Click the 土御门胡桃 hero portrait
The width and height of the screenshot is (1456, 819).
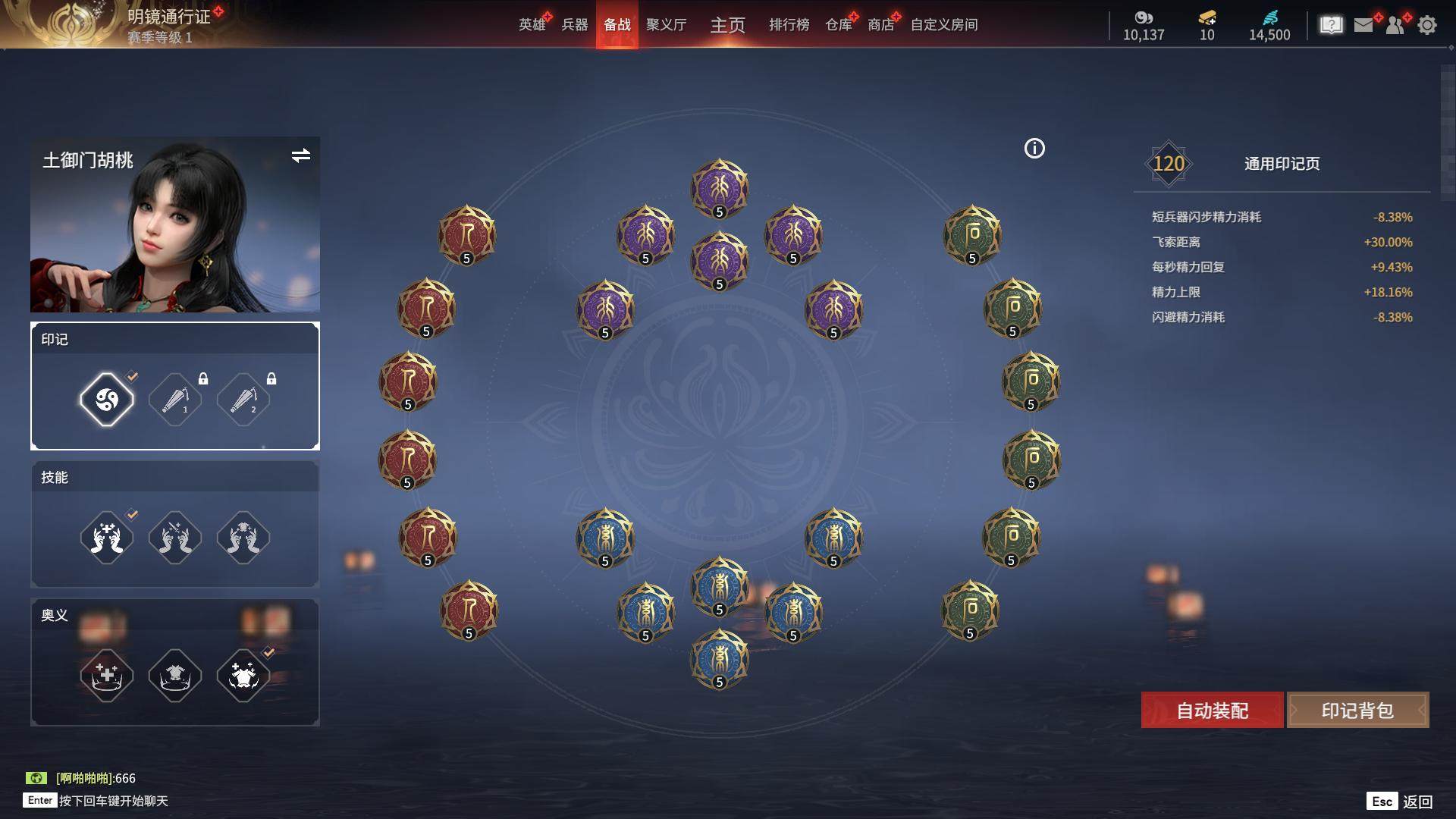(175, 224)
